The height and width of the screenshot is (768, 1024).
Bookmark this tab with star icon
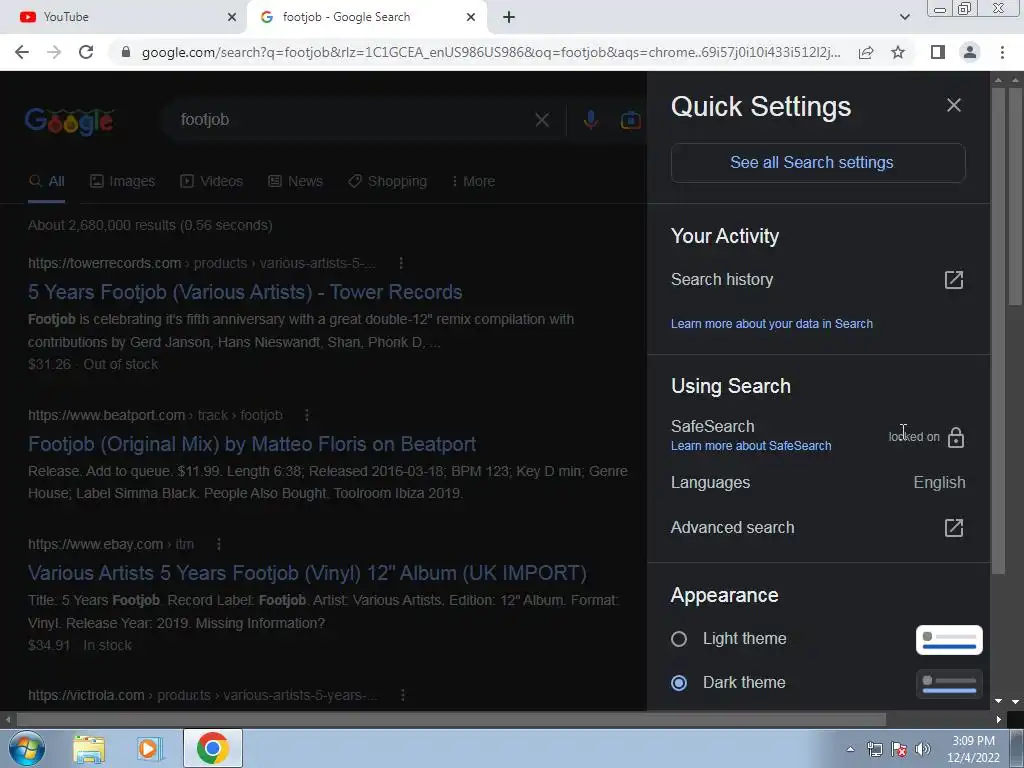click(898, 52)
